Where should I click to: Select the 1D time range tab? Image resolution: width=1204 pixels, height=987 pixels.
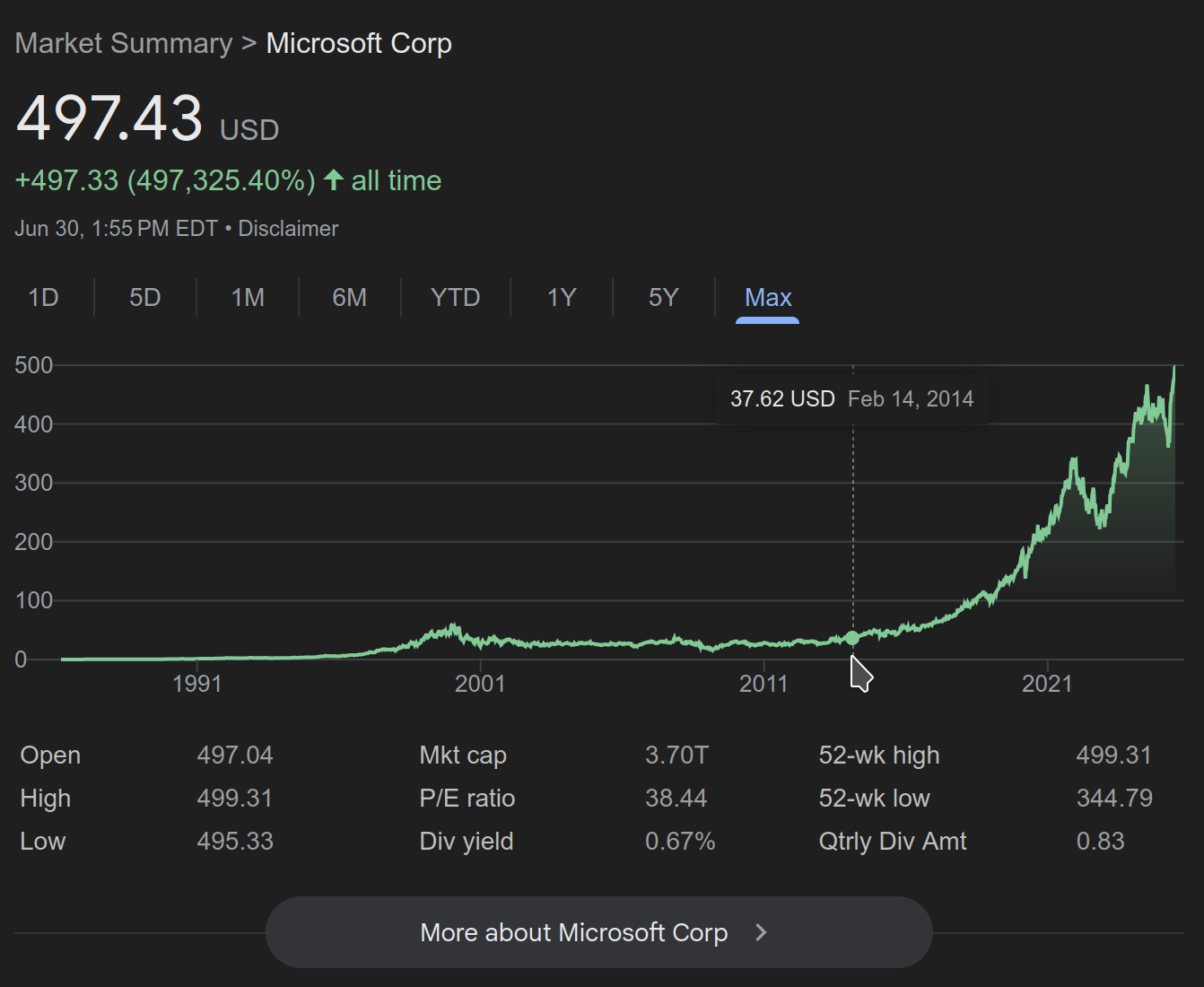[43, 297]
